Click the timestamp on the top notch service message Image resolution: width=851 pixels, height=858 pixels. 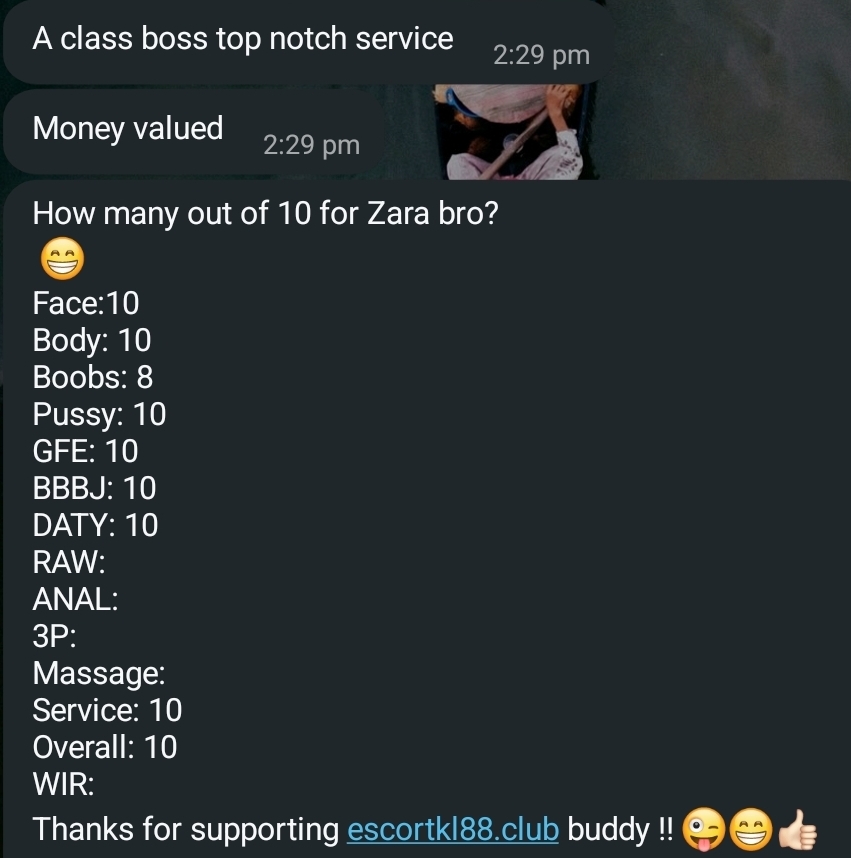[541, 55]
